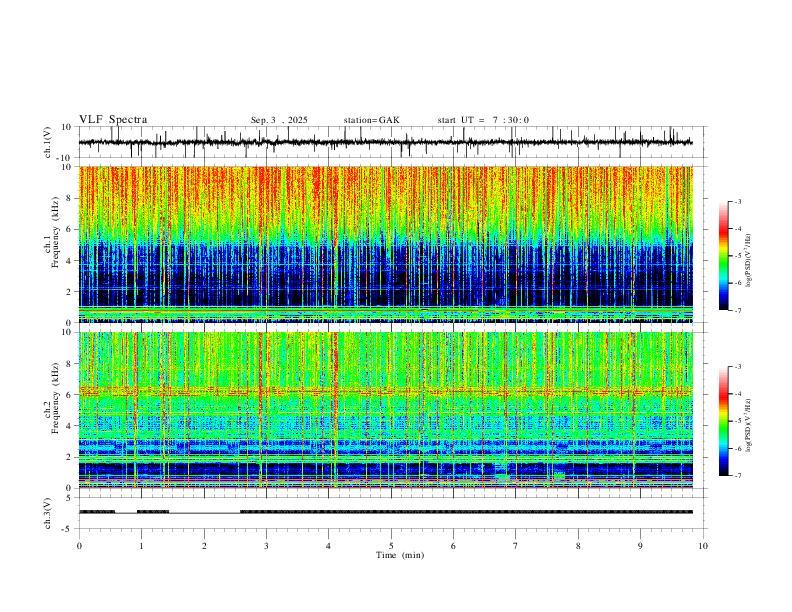Click the "start UT = 7 :30: 0" label

(x=483, y=120)
